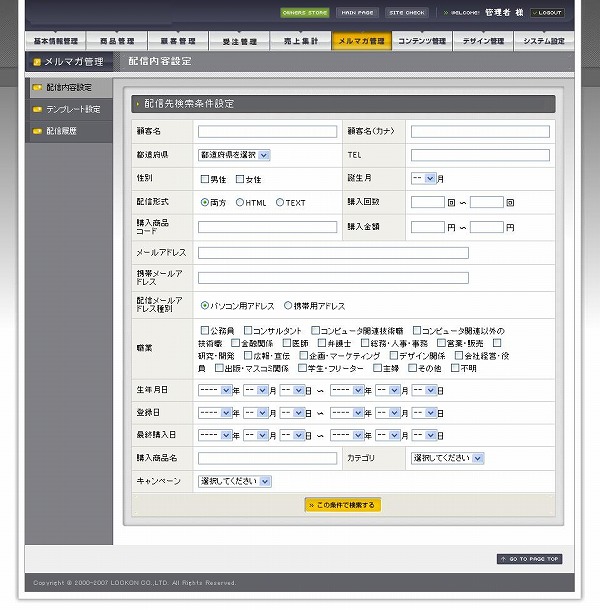
Task: Check the 主婦 checkbox
Action: [x=377, y=368]
